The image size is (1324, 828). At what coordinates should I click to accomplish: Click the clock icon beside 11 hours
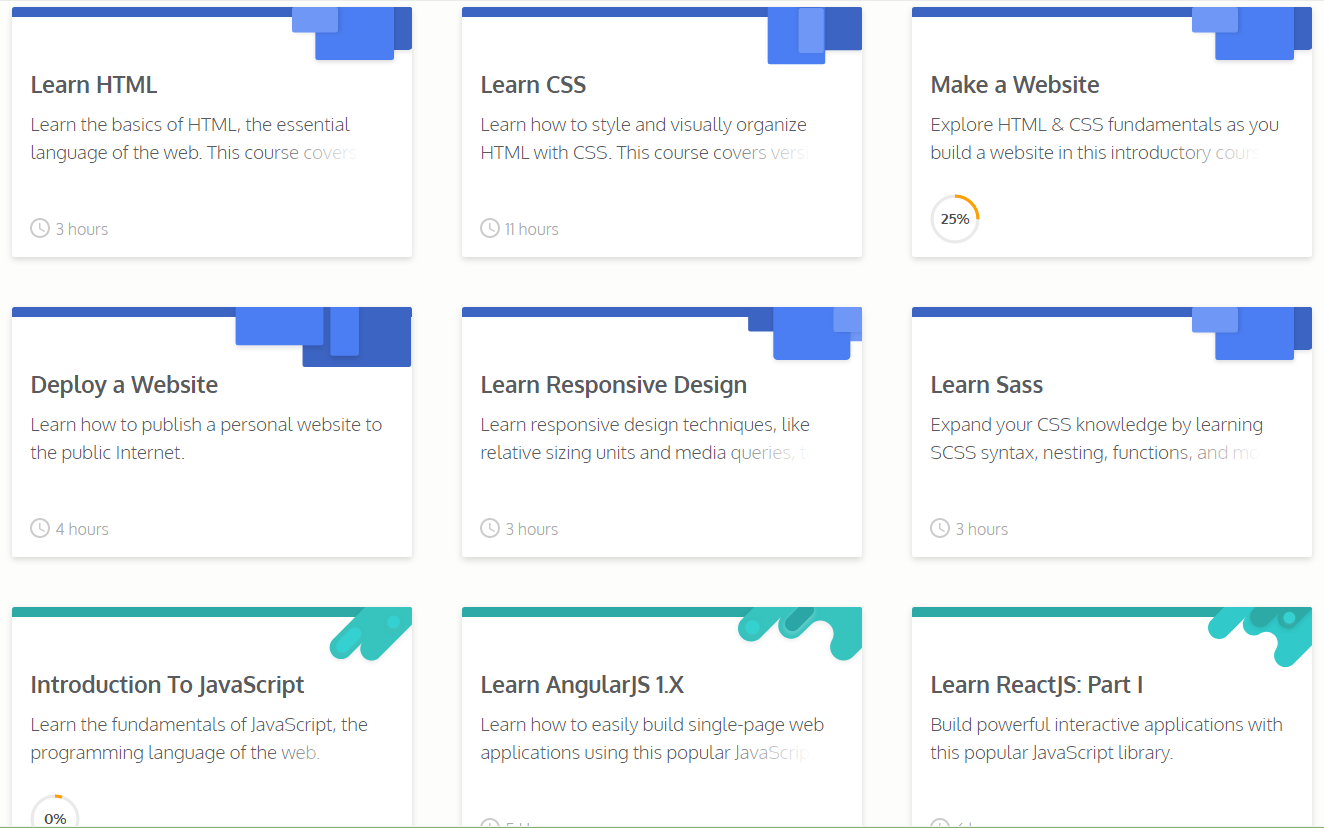[x=490, y=228]
